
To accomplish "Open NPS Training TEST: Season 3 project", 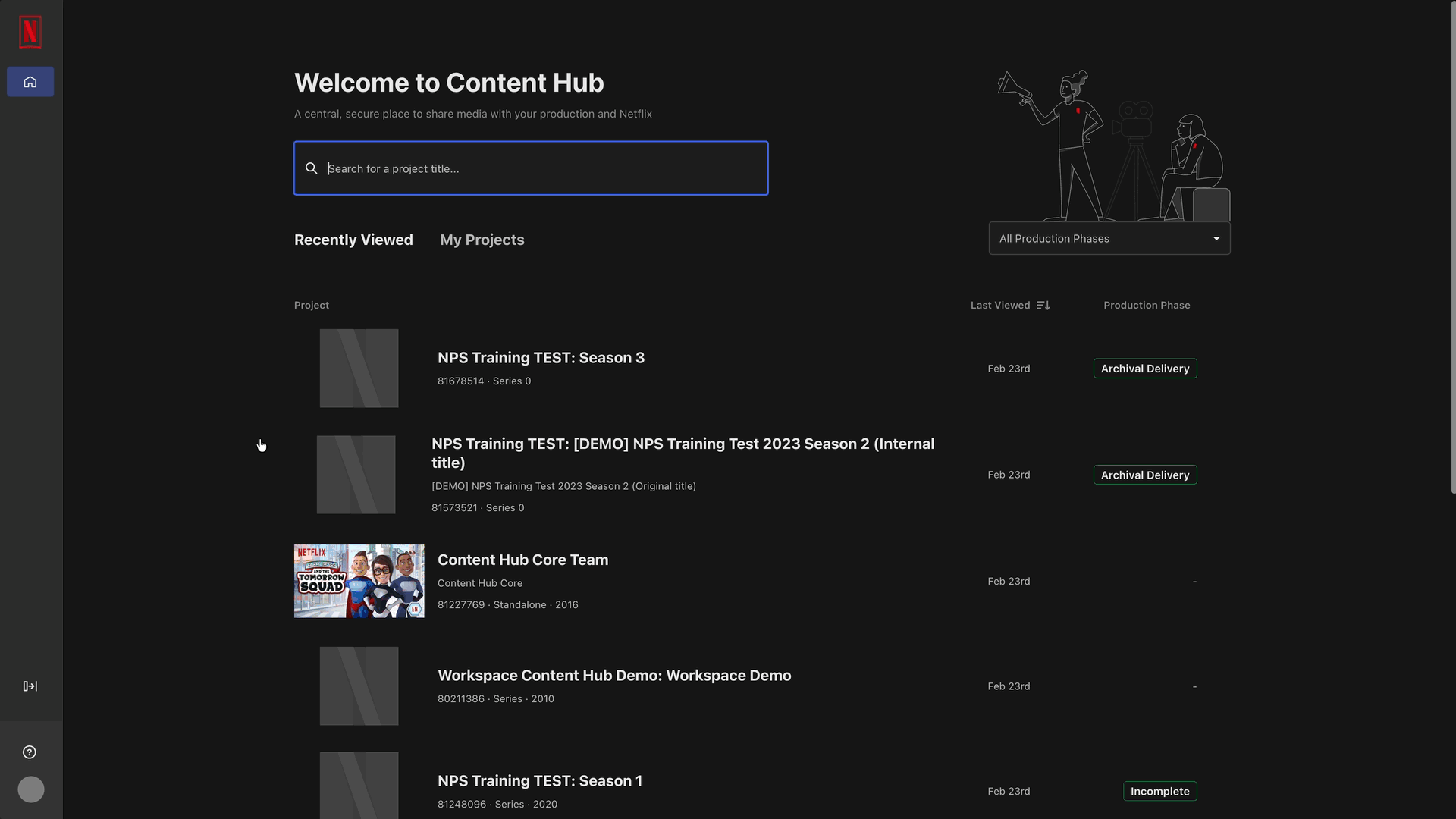I will (x=541, y=358).
